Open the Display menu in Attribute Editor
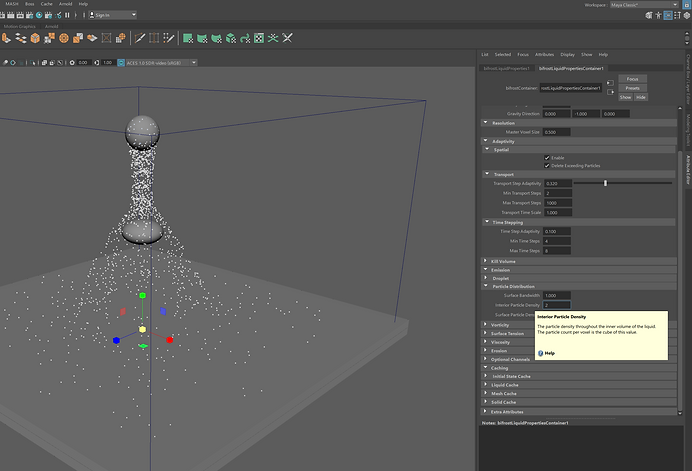The width and height of the screenshot is (692, 471). point(568,55)
